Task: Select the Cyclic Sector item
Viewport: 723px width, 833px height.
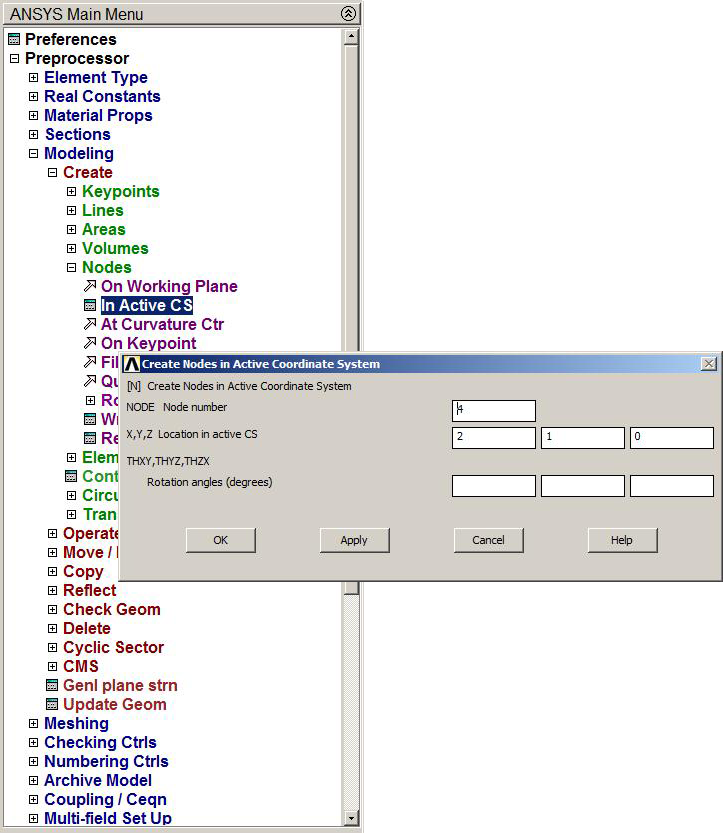Action: [113, 648]
